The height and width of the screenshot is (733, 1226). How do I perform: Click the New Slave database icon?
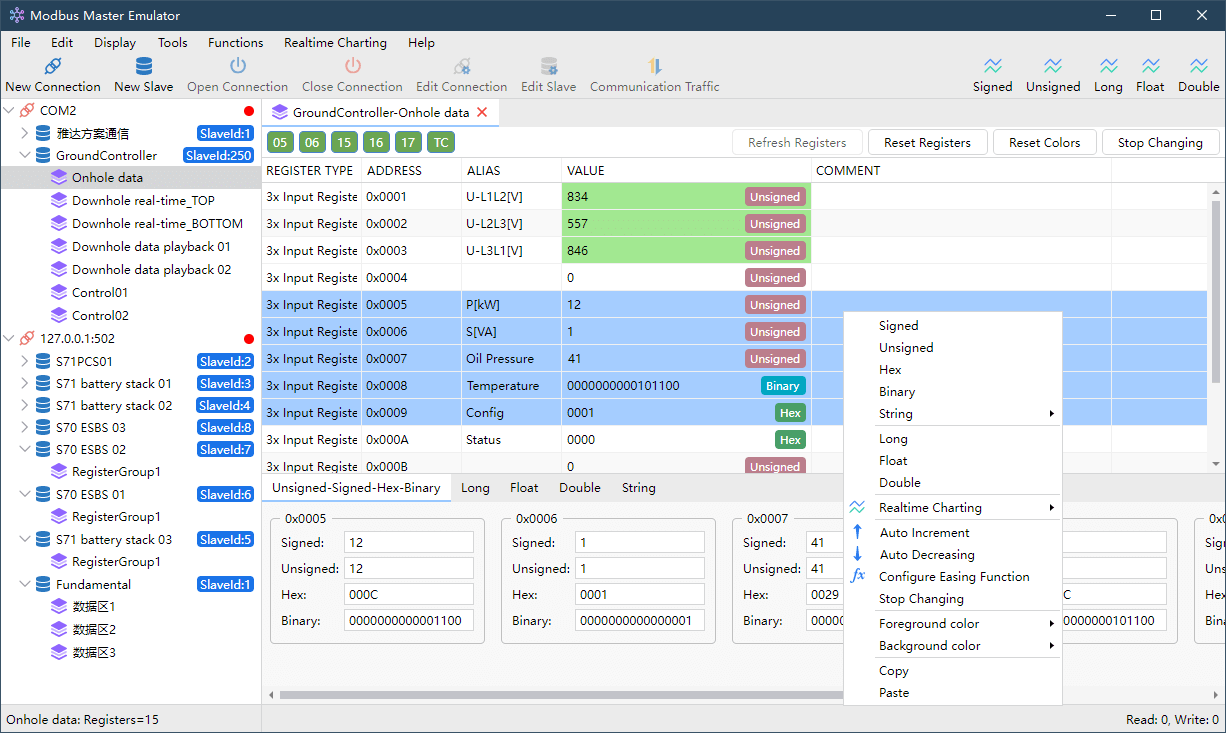[144, 67]
